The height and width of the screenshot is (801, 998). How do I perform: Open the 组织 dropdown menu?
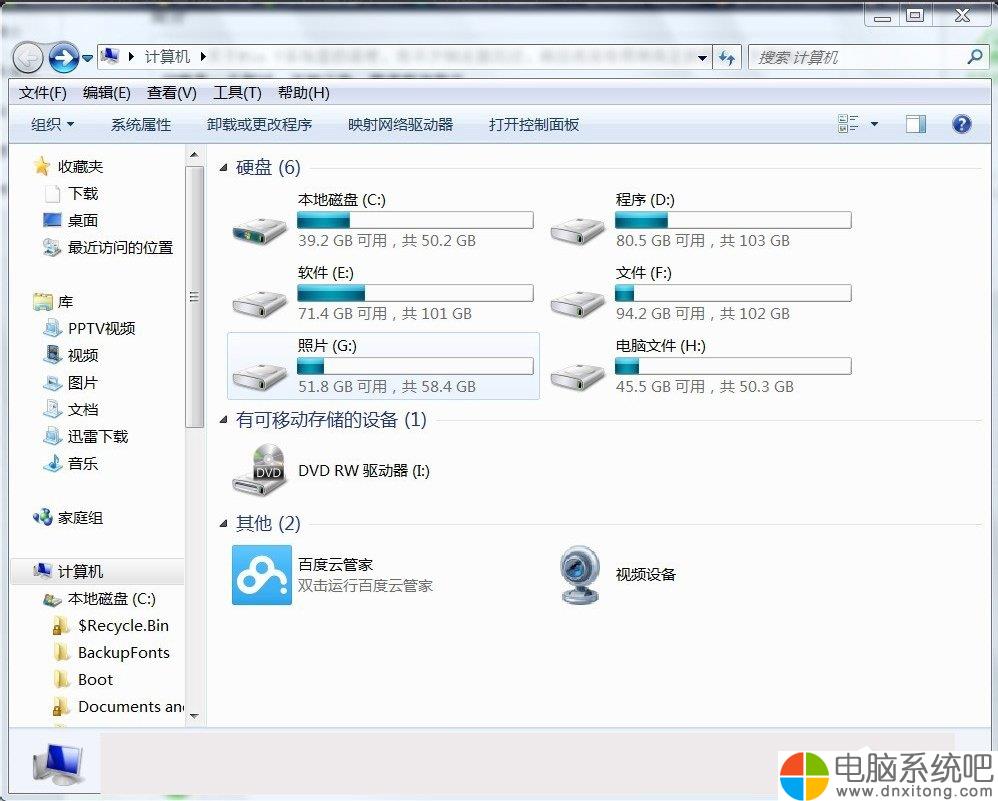pos(52,124)
